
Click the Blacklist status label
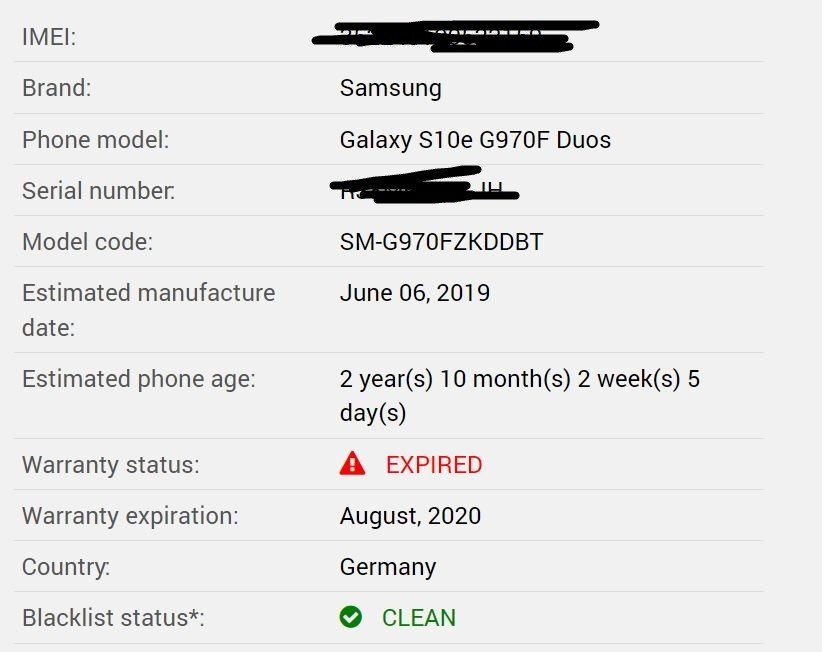tap(113, 617)
